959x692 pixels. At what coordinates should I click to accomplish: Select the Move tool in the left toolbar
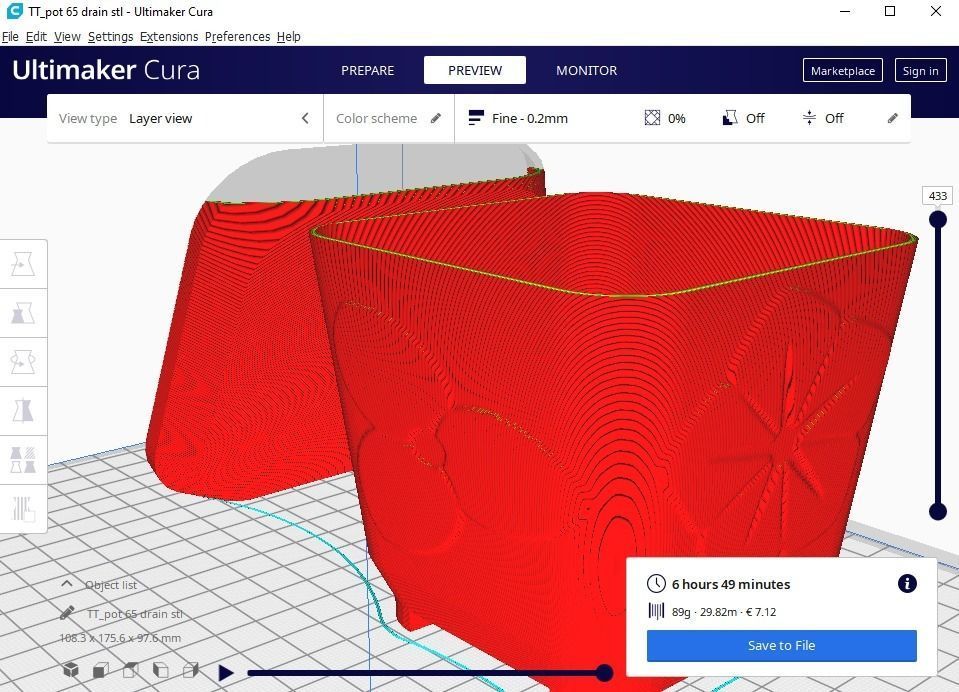(x=23, y=264)
